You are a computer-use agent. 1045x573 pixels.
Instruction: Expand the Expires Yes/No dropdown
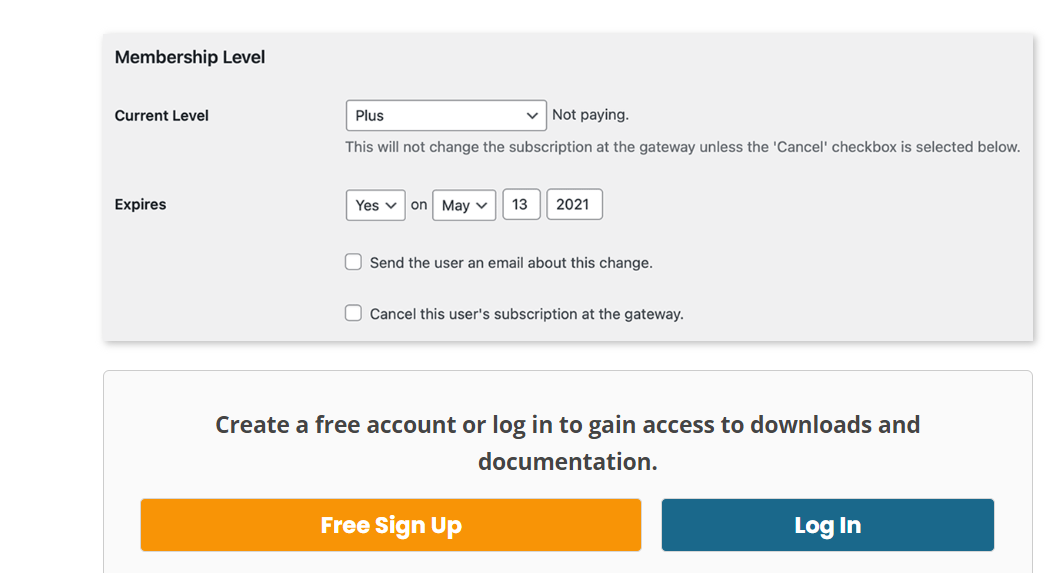point(375,205)
